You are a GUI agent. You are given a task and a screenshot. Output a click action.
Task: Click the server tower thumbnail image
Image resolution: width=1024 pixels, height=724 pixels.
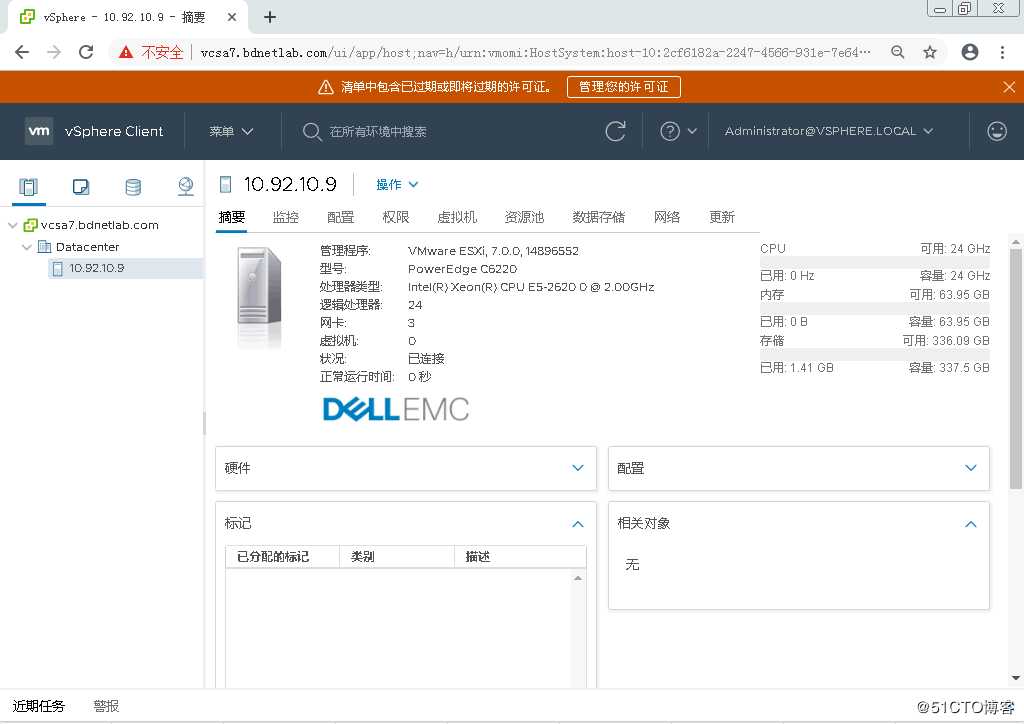coord(259,298)
